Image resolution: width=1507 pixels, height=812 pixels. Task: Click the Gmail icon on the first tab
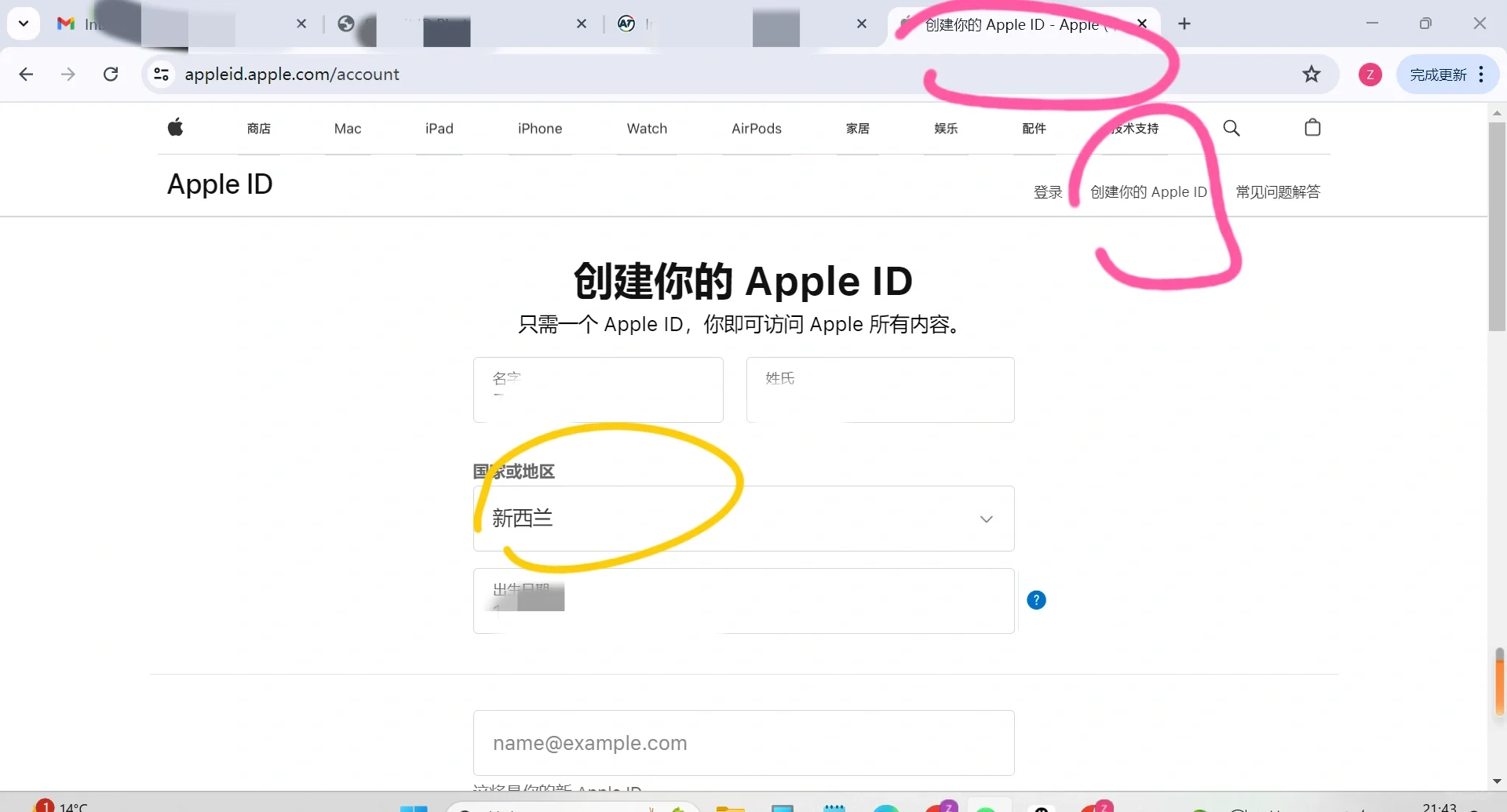click(65, 24)
